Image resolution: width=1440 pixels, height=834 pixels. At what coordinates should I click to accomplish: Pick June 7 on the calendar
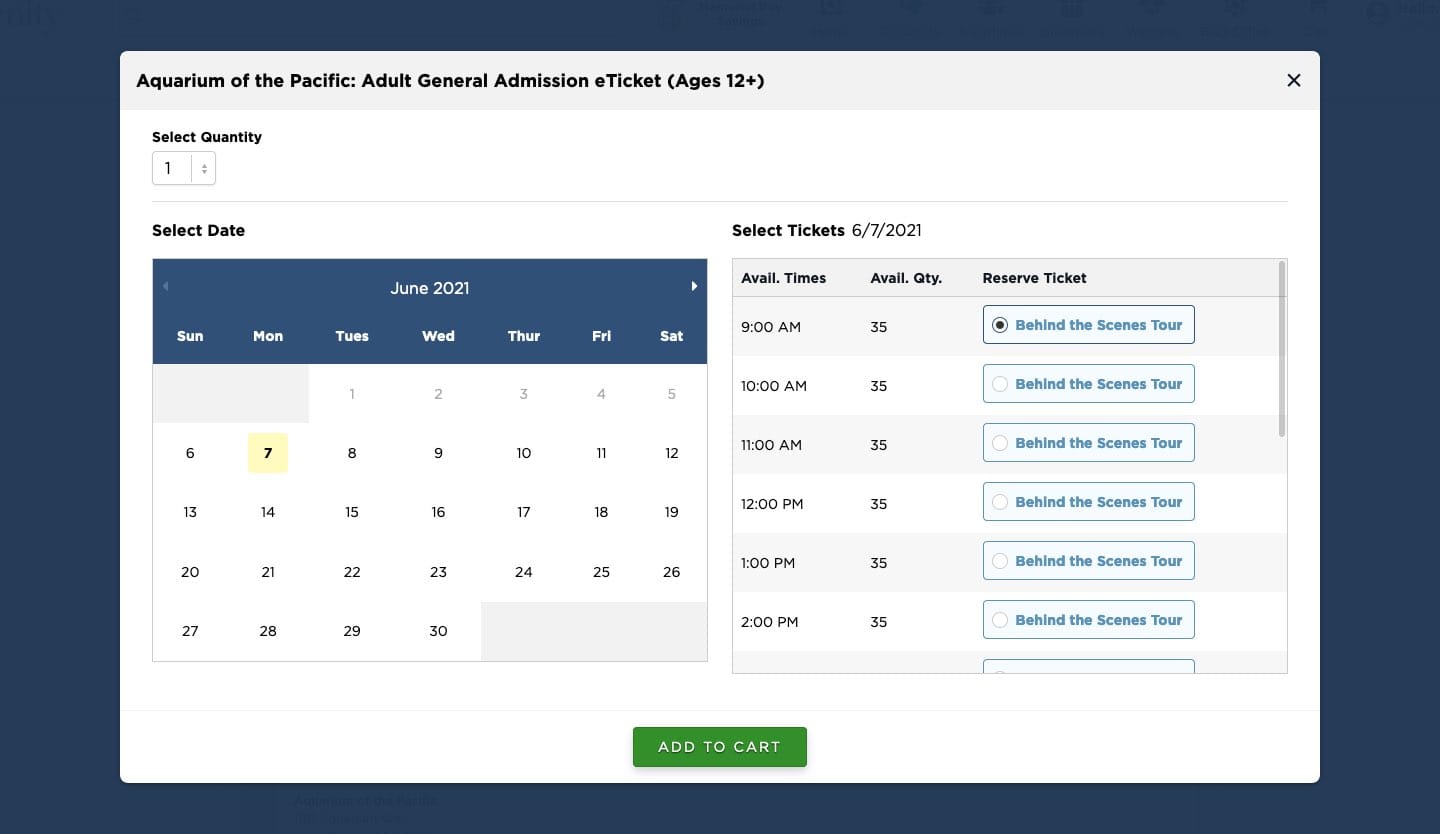(x=268, y=453)
